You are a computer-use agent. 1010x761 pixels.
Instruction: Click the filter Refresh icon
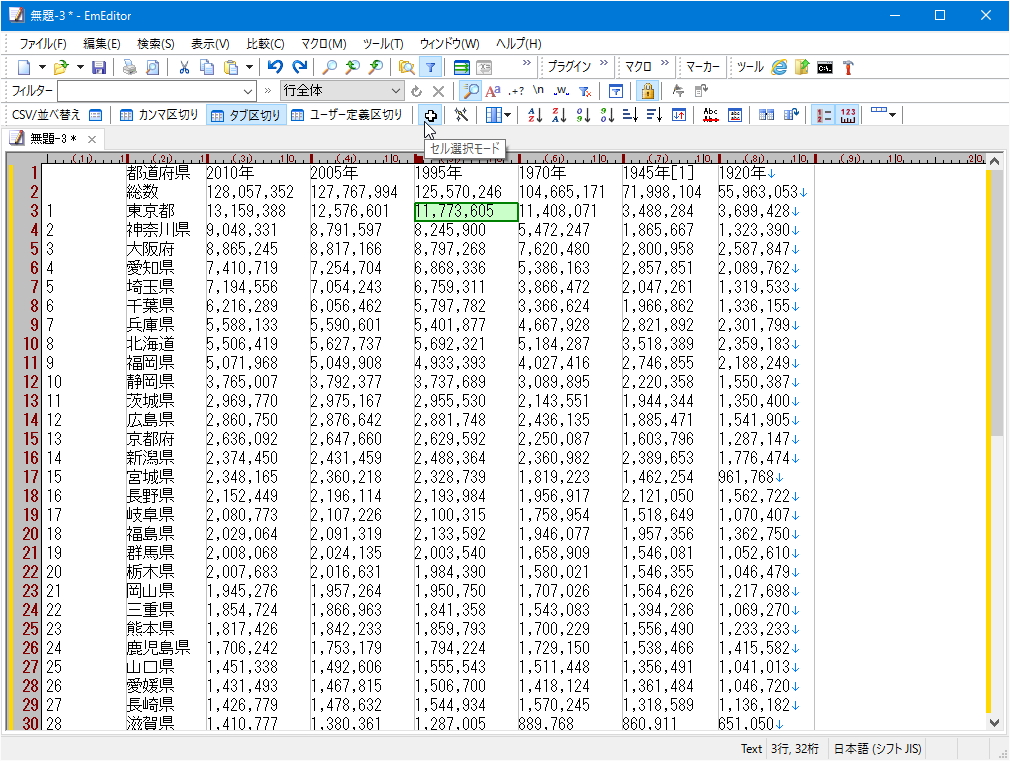[417, 92]
